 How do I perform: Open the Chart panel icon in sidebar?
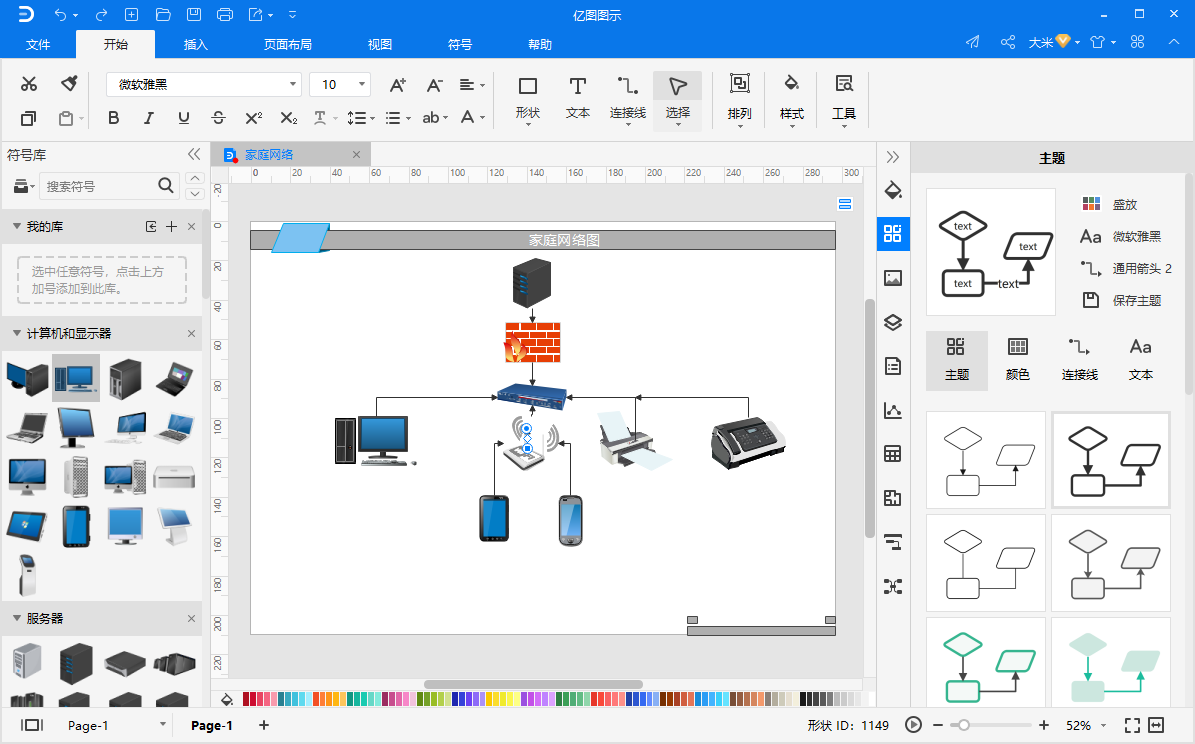[x=893, y=411]
